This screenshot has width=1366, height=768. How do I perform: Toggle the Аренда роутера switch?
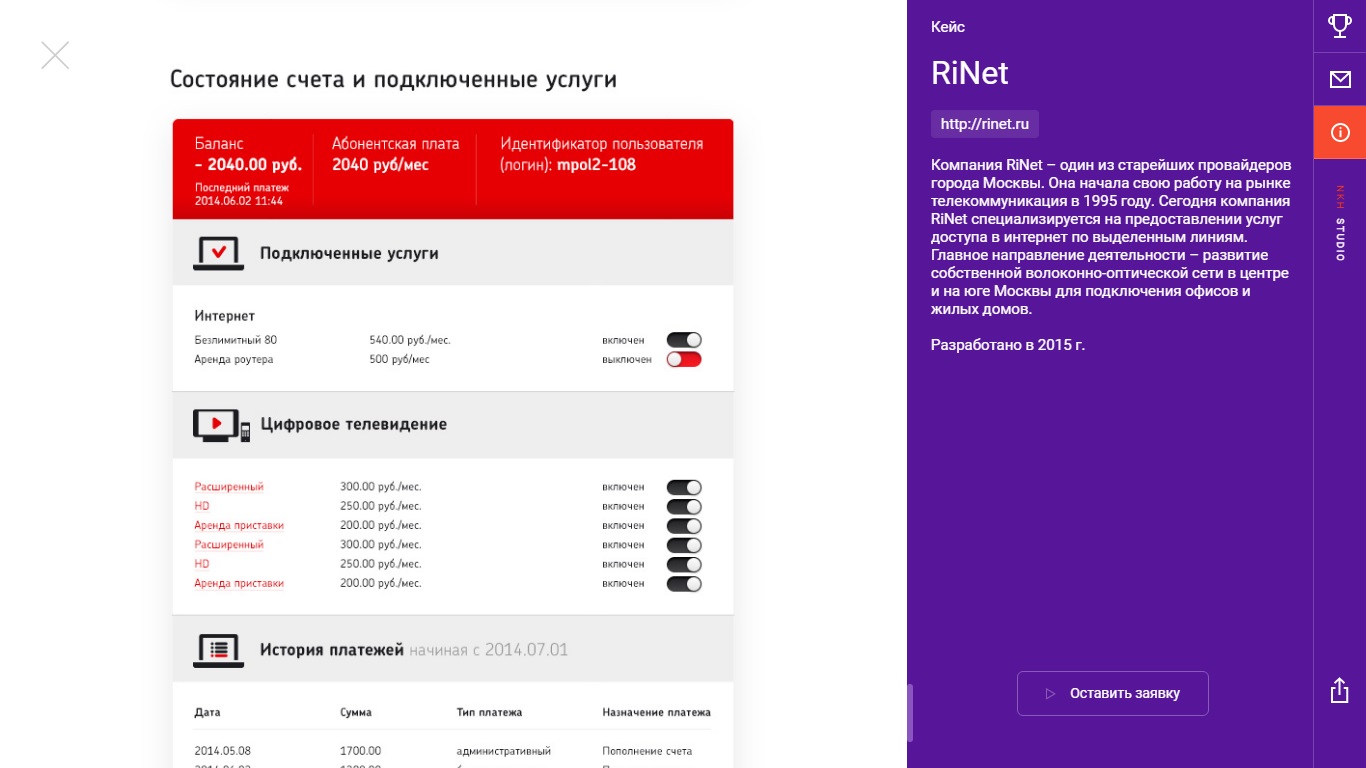[x=684, y=359]
